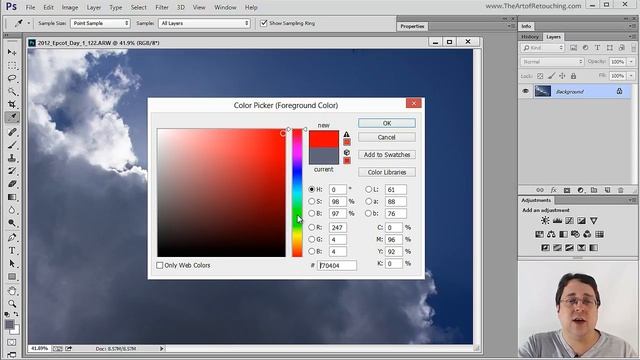This screenshot has width=640, height=360.
Task: Select the Hand tool
Action: pos(12,291)
